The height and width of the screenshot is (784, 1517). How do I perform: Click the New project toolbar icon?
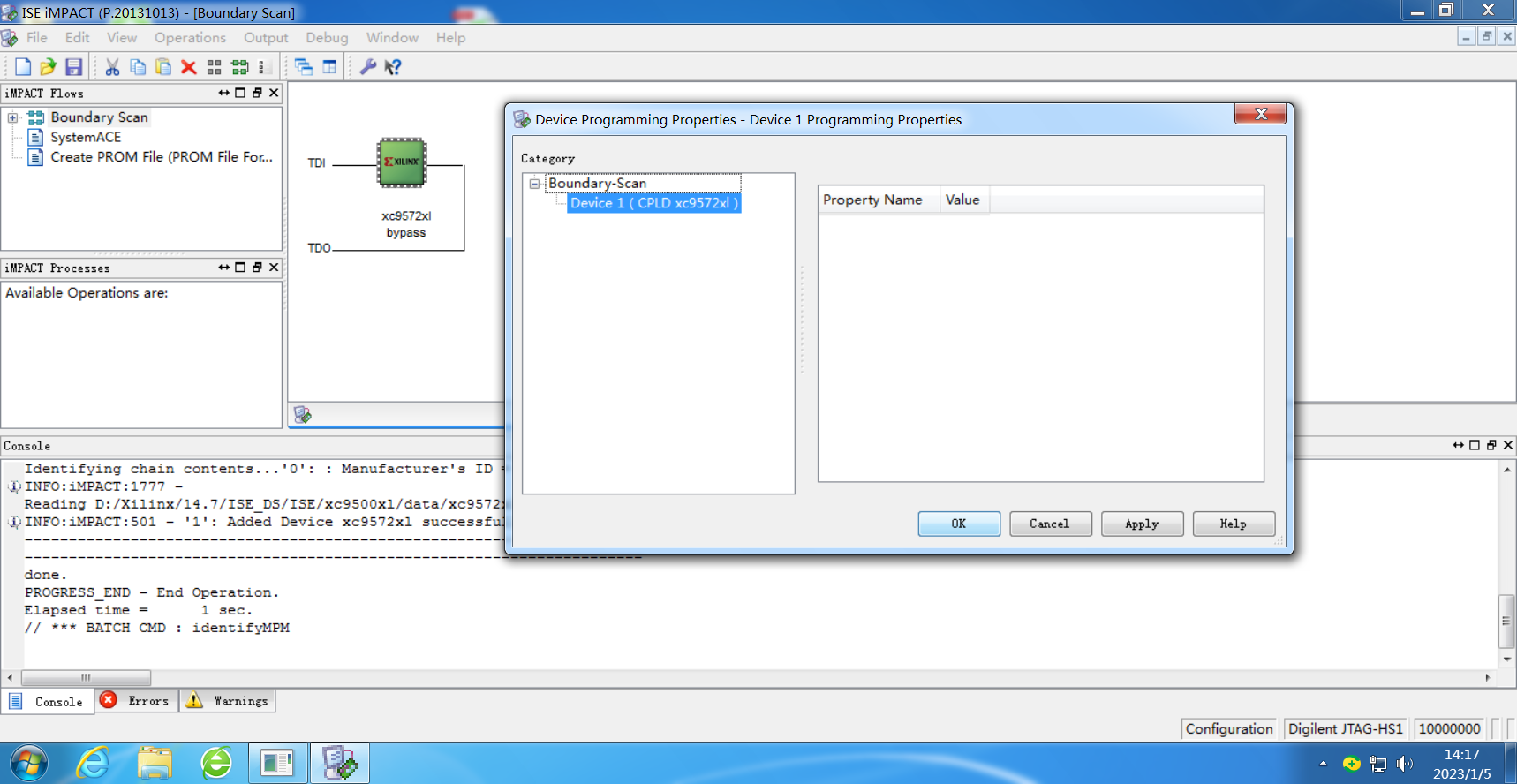pos(23,67)
